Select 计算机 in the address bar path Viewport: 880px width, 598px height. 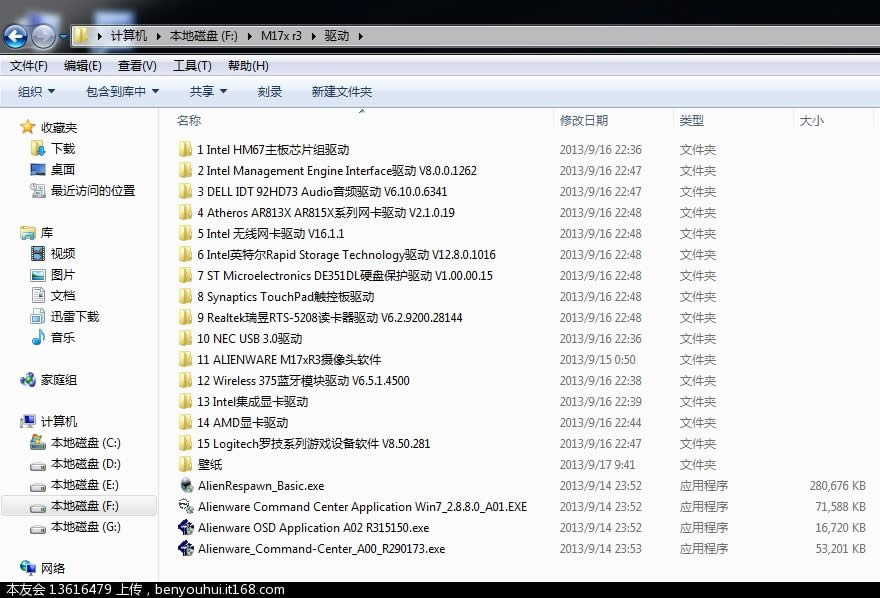[x=129, y=36]
